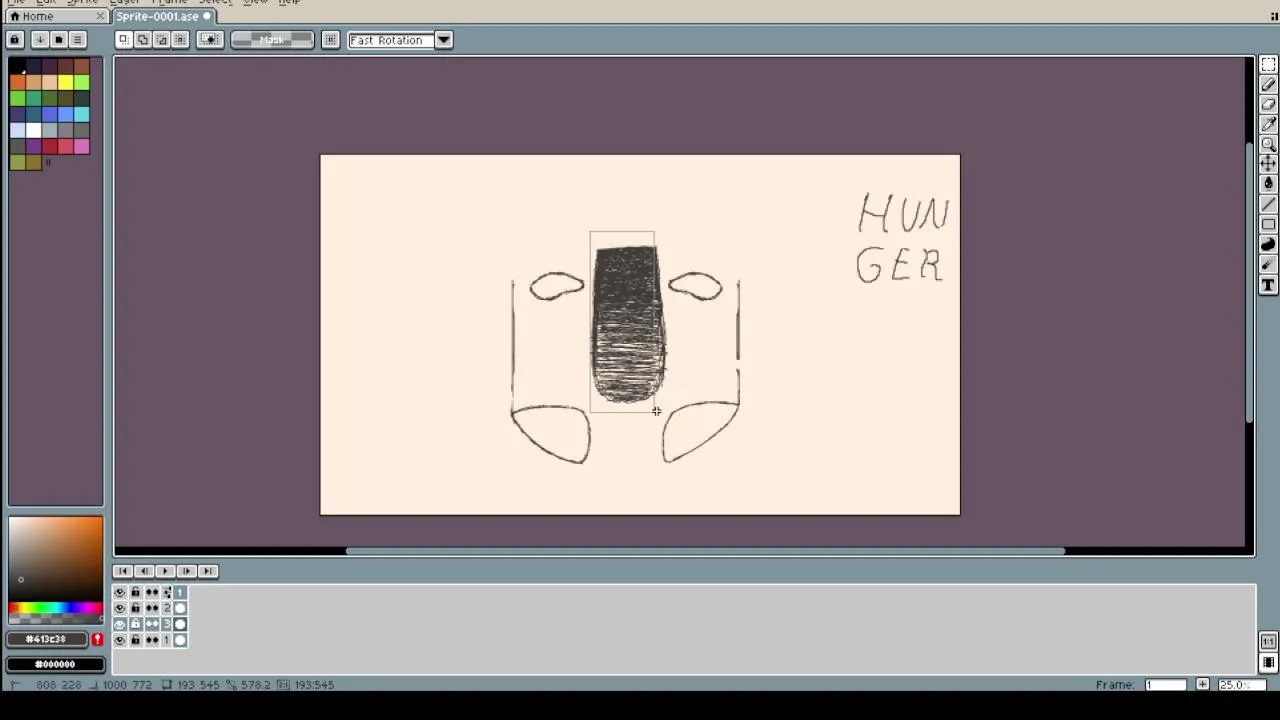Toggle visibility eye of highlighted layer 3
This screenshot has width=1280, height=720.
(x=120, y=624)
